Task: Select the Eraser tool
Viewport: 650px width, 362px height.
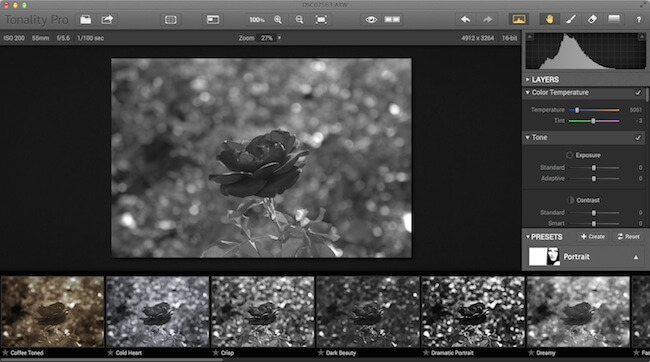Action: pyautogui.click(x=592, y=19)
